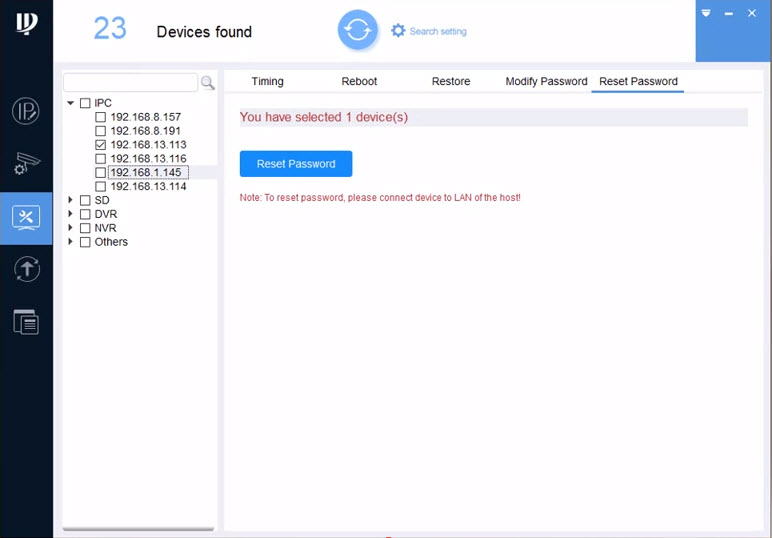Check the 192.168.8.157 device checkbox
This screenshot has height=538, width=772.
click(x=100, y=117)
